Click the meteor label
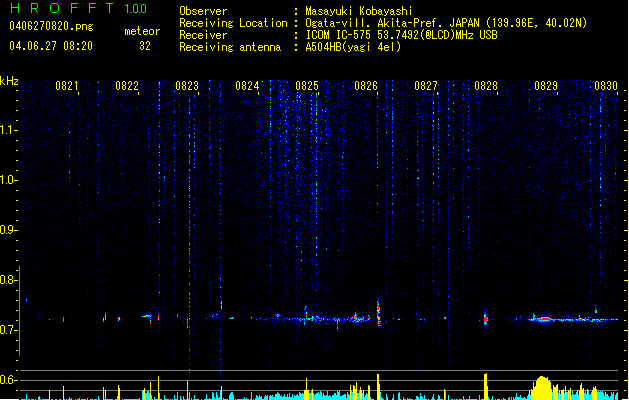This screenshot has height=400, width=629. click(142, 31)
